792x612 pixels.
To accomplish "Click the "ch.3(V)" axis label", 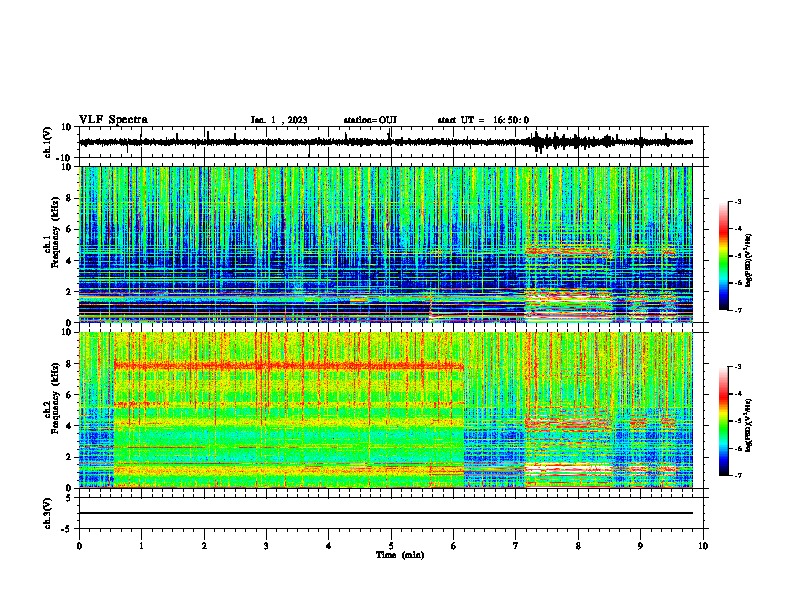I will click(48, 514).
